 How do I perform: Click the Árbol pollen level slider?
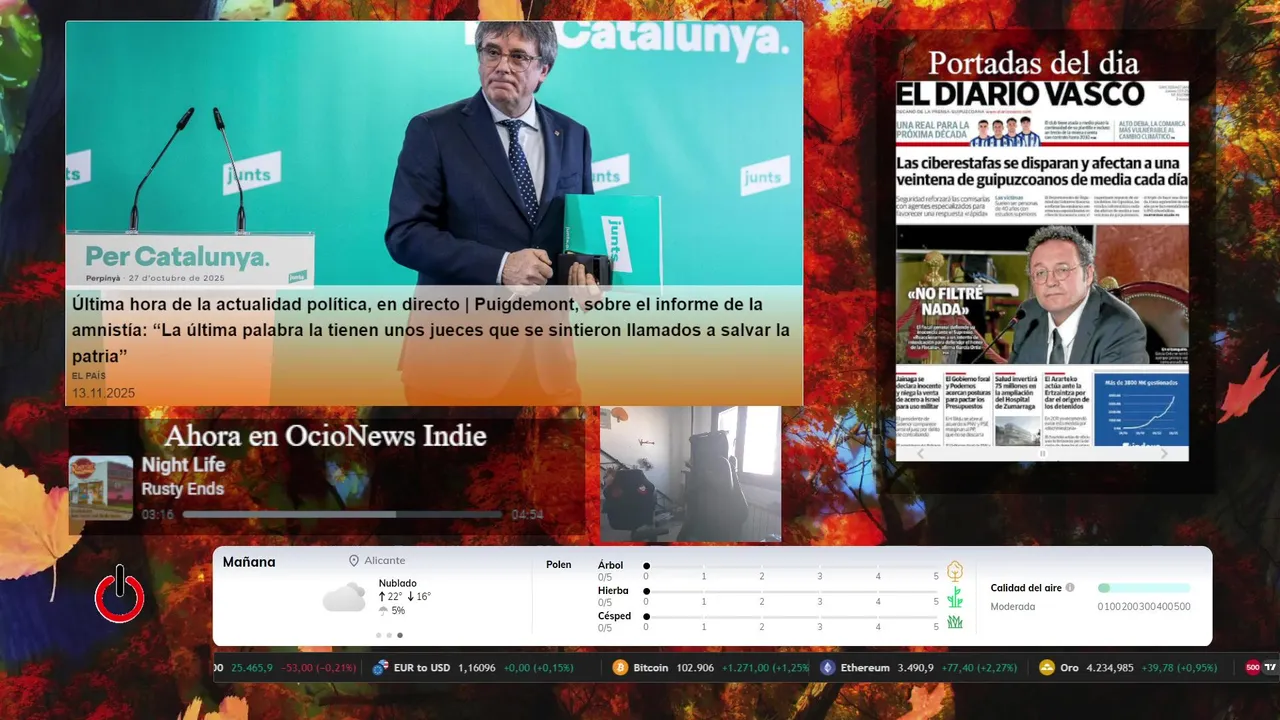pyautogui.click(x=791, y=566)
